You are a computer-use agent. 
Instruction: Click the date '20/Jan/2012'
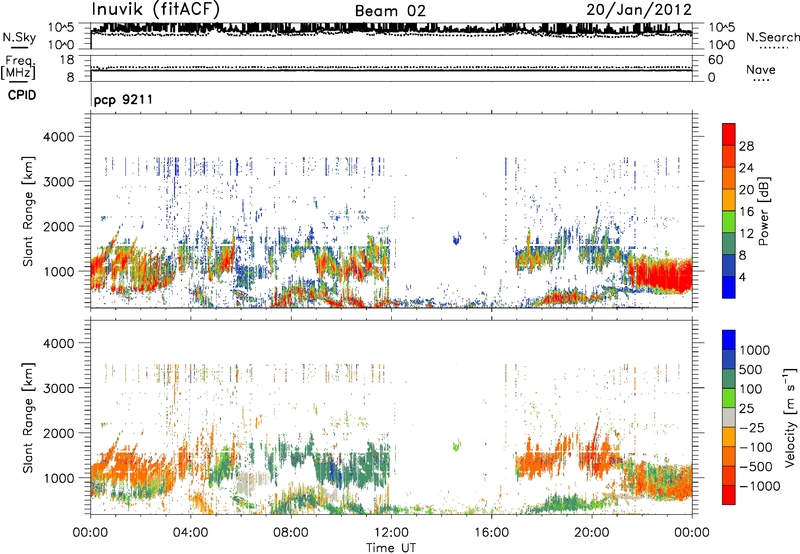pos(639,10)
